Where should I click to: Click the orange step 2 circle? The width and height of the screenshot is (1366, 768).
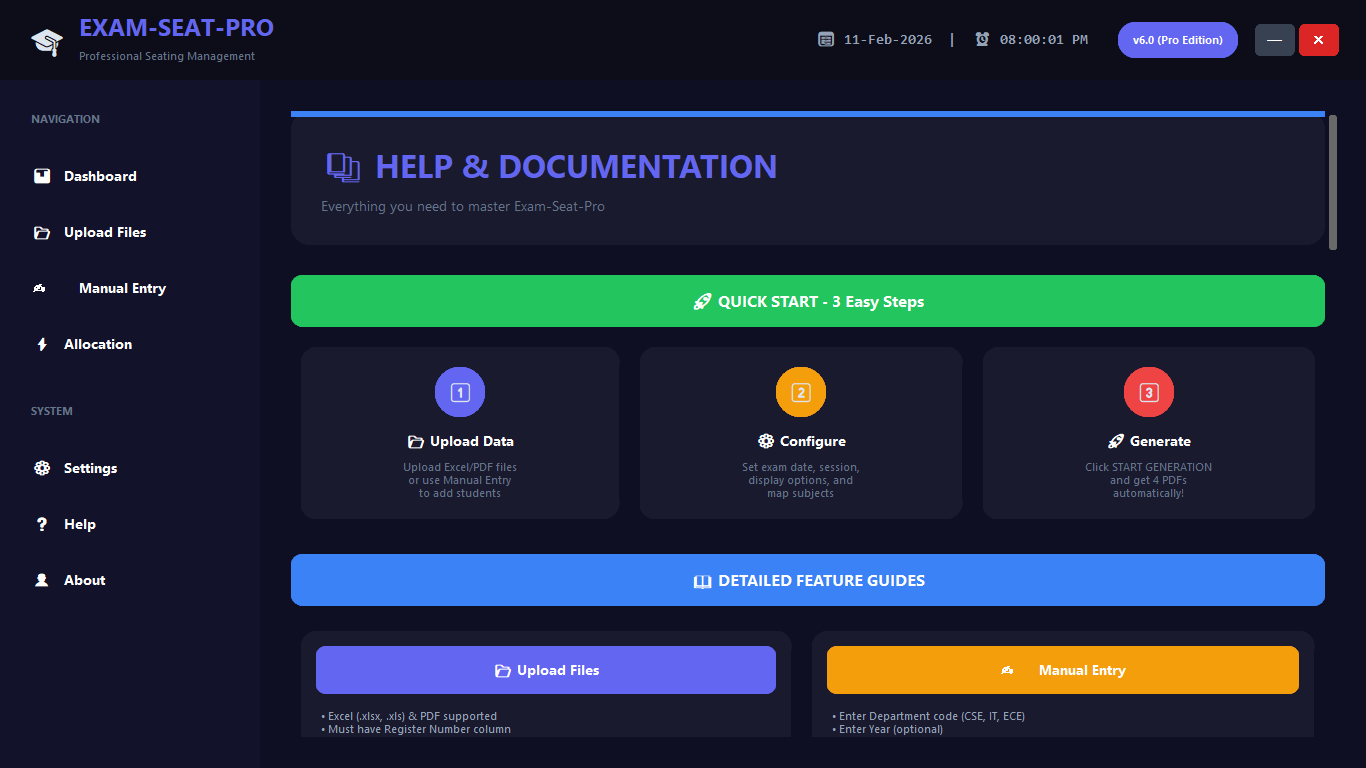coord(801,392)
